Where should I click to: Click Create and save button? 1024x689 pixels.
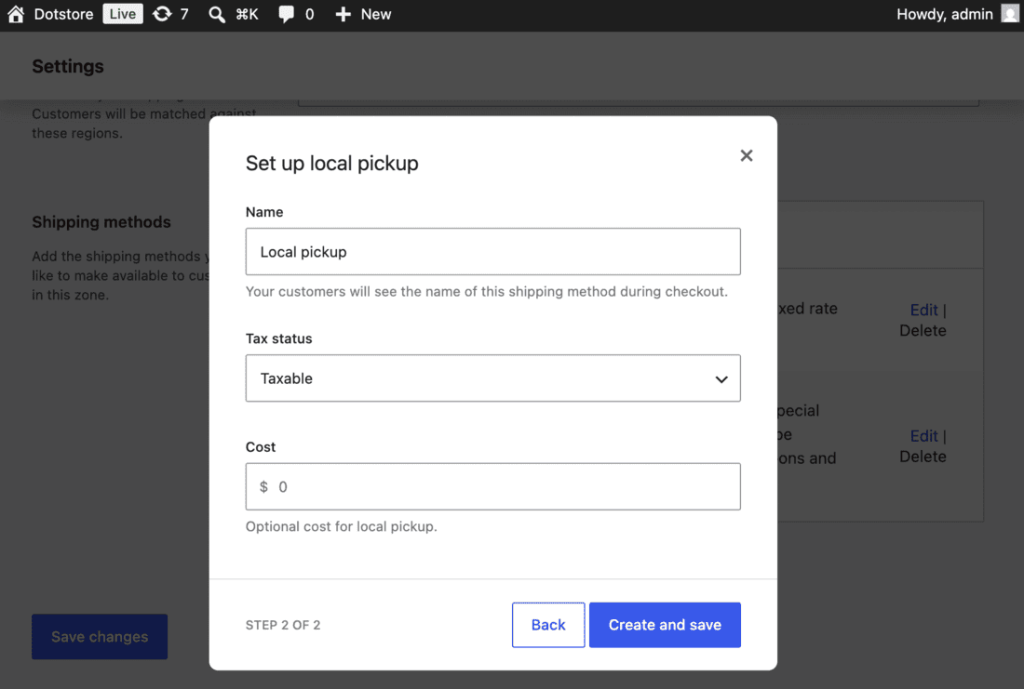[665, 625]
